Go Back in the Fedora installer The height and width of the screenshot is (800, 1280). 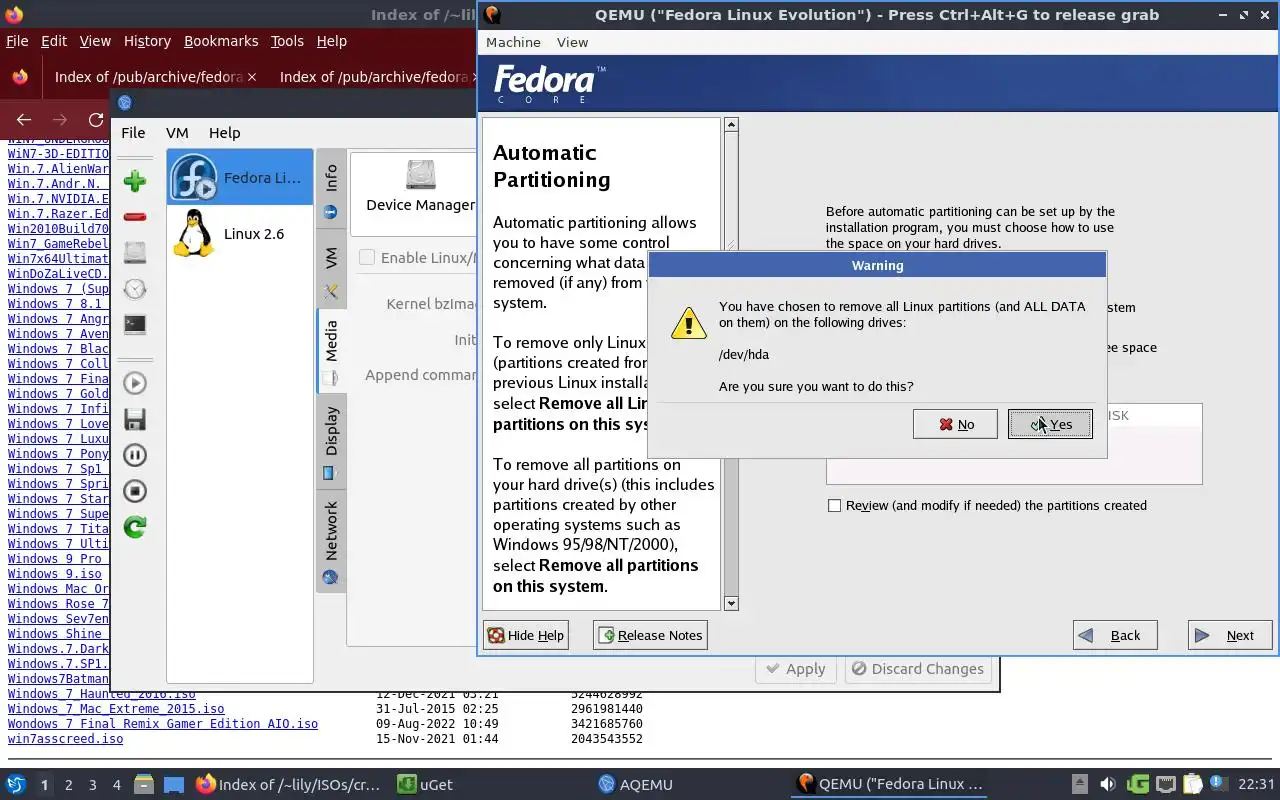tap(1115, 635)
